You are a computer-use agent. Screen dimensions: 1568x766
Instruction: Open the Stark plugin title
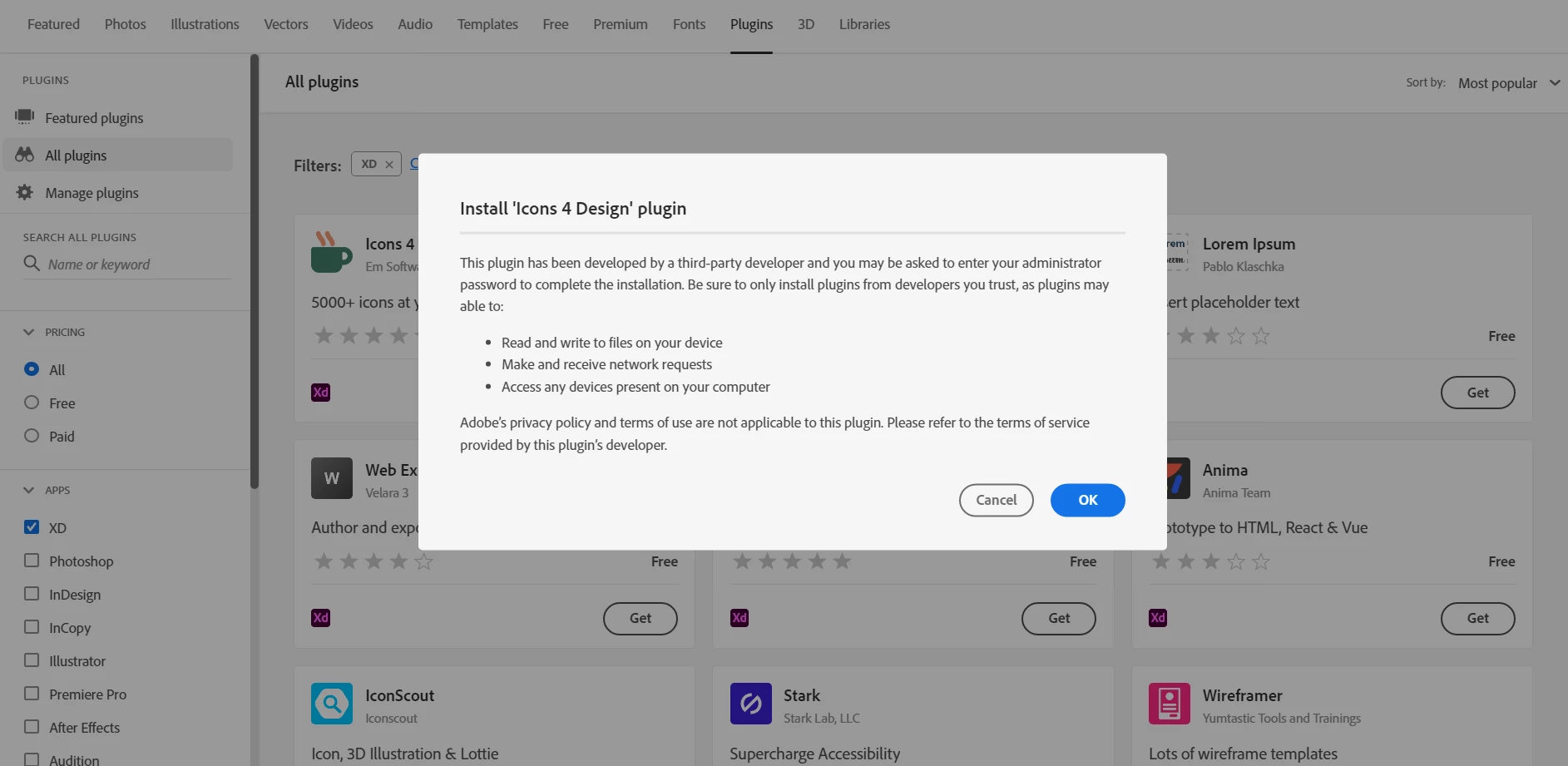(x=802, y=695)
